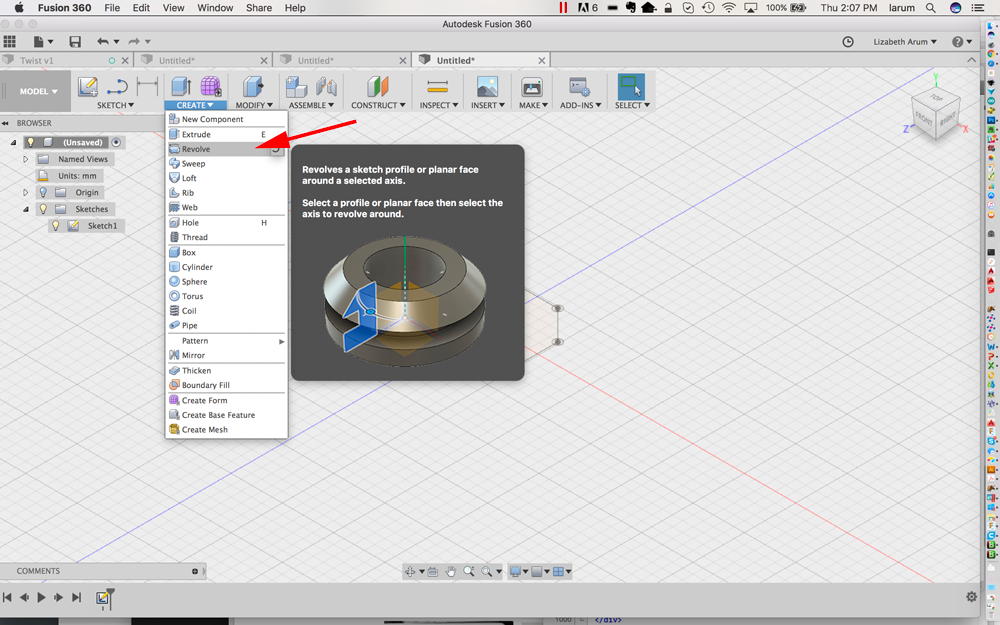
Task: Click the Orbit icon in navigation bar
Action: click(409, 571)
